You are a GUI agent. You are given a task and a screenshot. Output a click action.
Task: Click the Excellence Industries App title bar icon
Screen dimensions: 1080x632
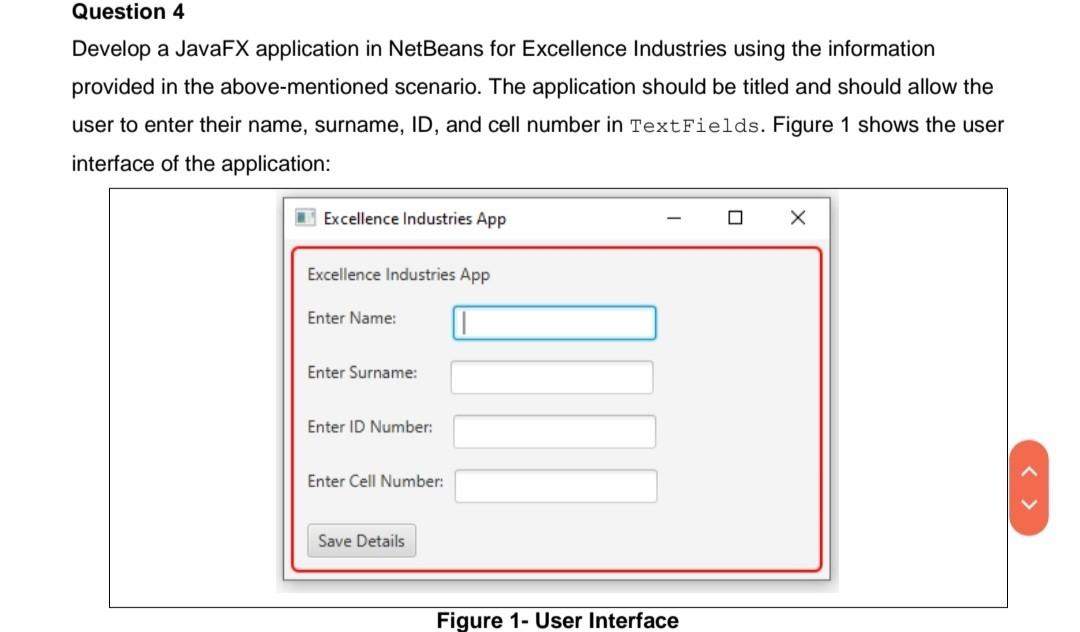pyautogui.click(x=305, y=217)
